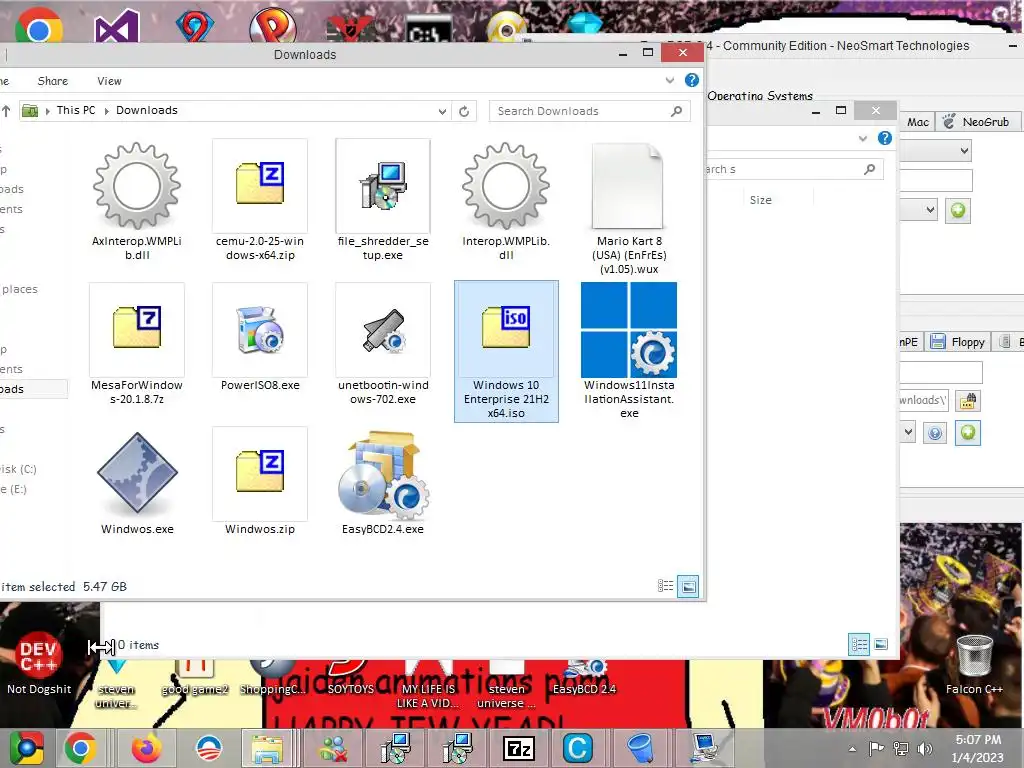Open the Recycle Bin labeled Falcon C++
Screen dimensions: 1024x768
pyautogui.click(x=974, y=664)
